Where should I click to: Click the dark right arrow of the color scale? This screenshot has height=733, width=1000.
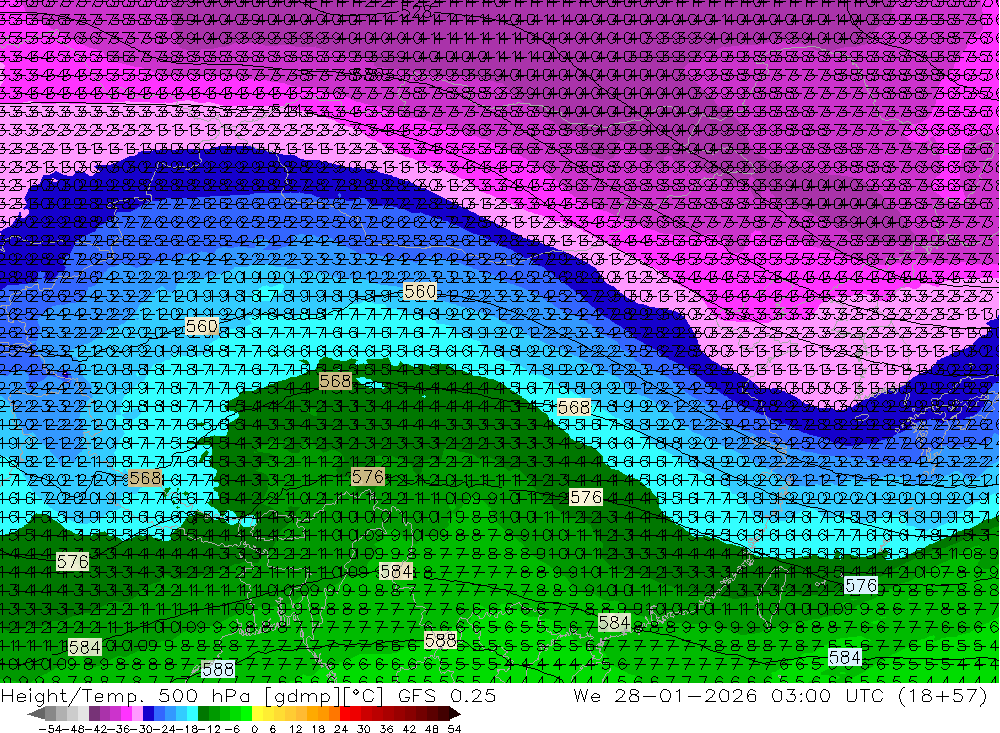455,714
